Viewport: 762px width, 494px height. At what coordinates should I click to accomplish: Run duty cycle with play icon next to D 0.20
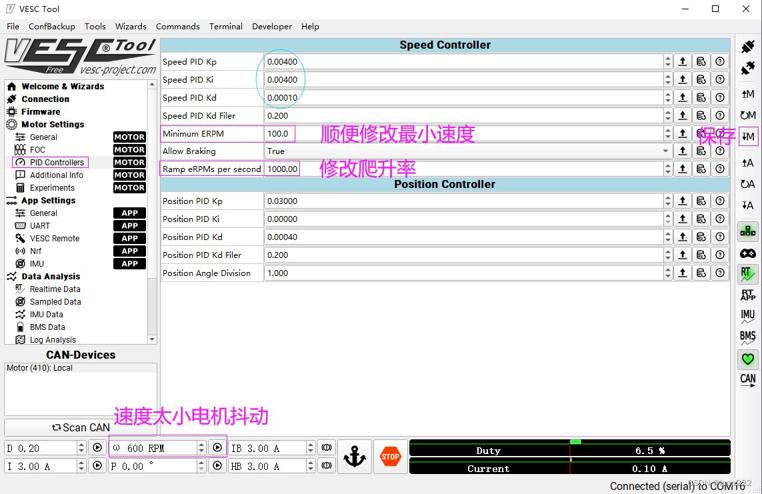pyautogui.click(x=97, y=447)
